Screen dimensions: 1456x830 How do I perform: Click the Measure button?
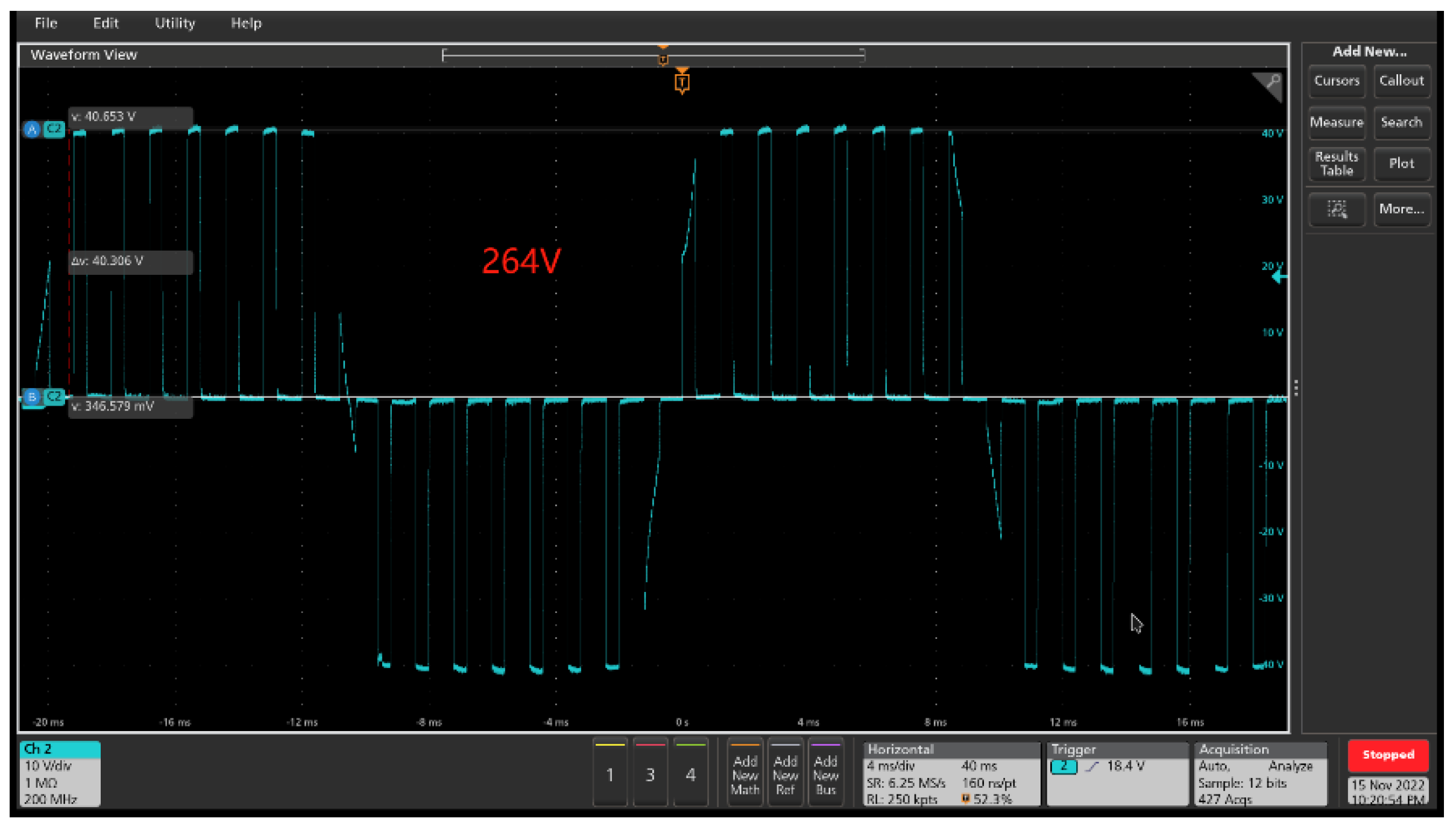1336,122
